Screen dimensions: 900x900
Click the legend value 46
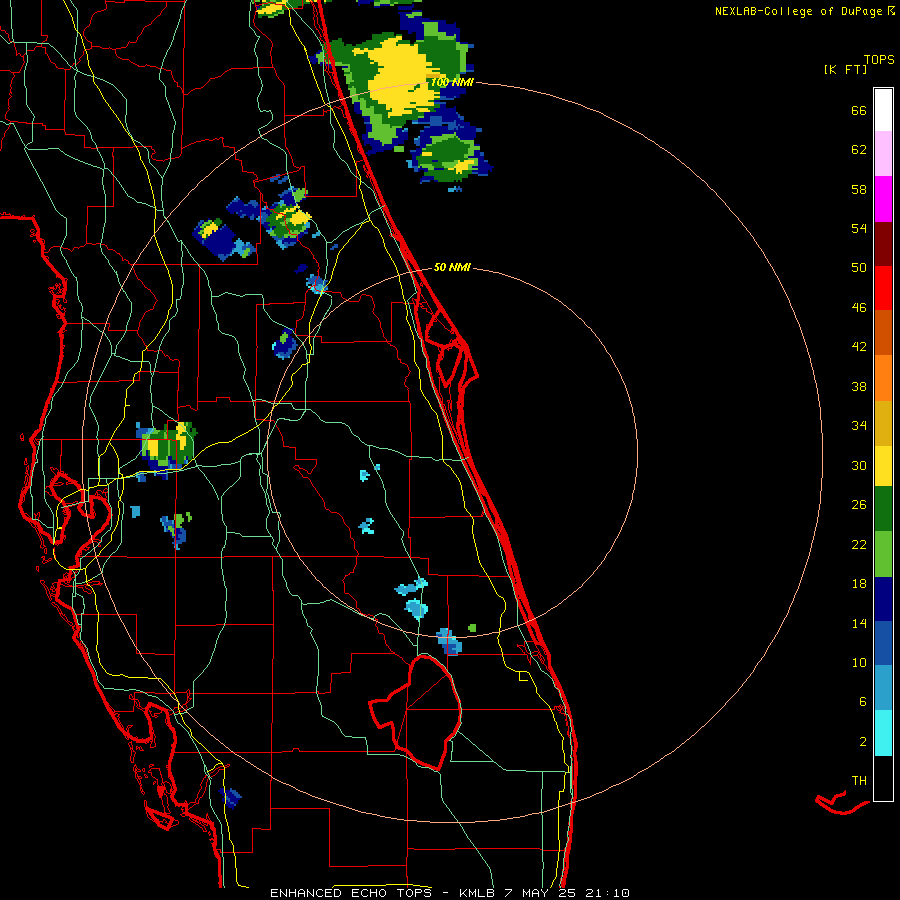[859, 307]
